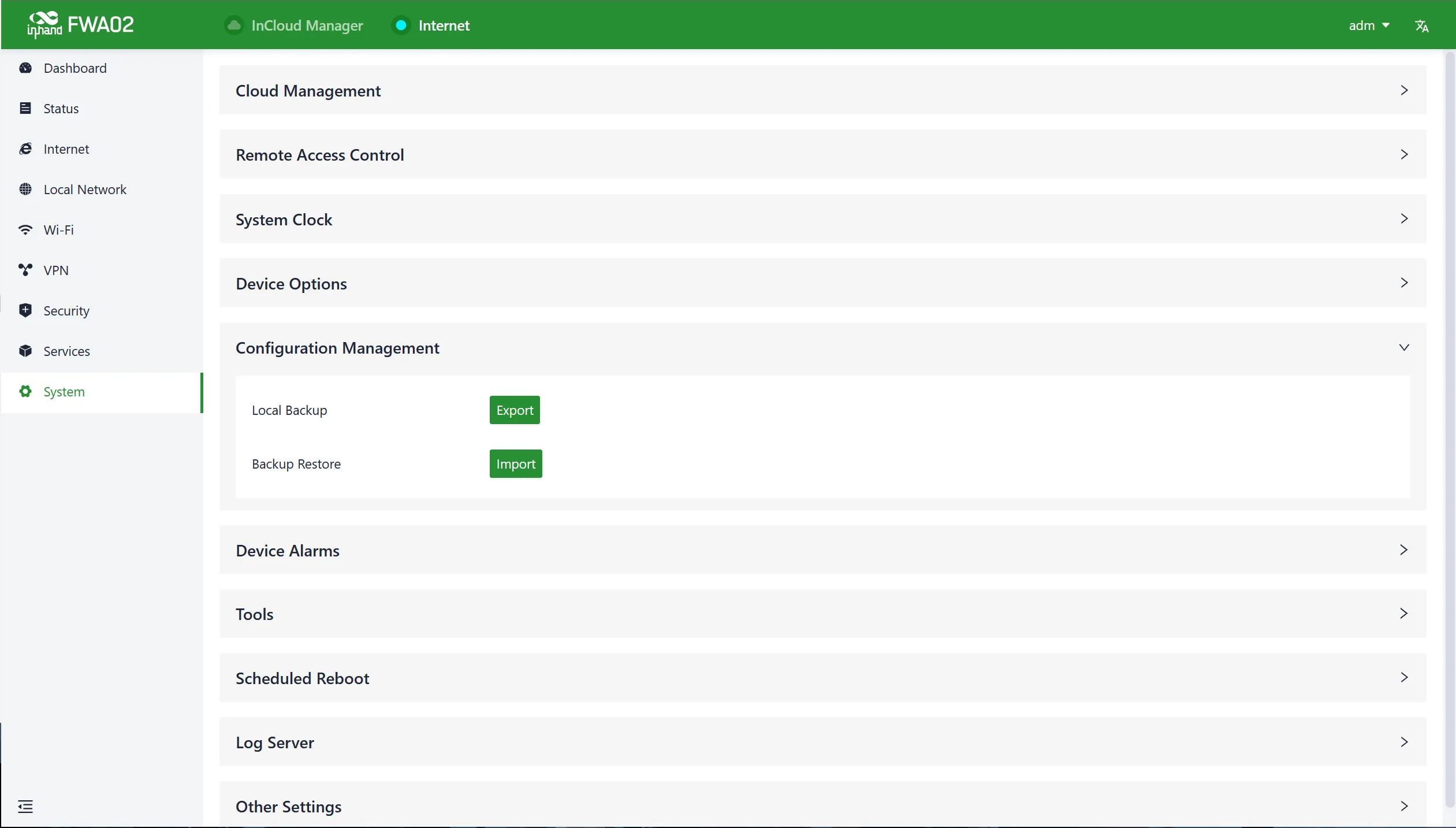Click the Tools heading

pyautogui.click(x=254, y=614)
